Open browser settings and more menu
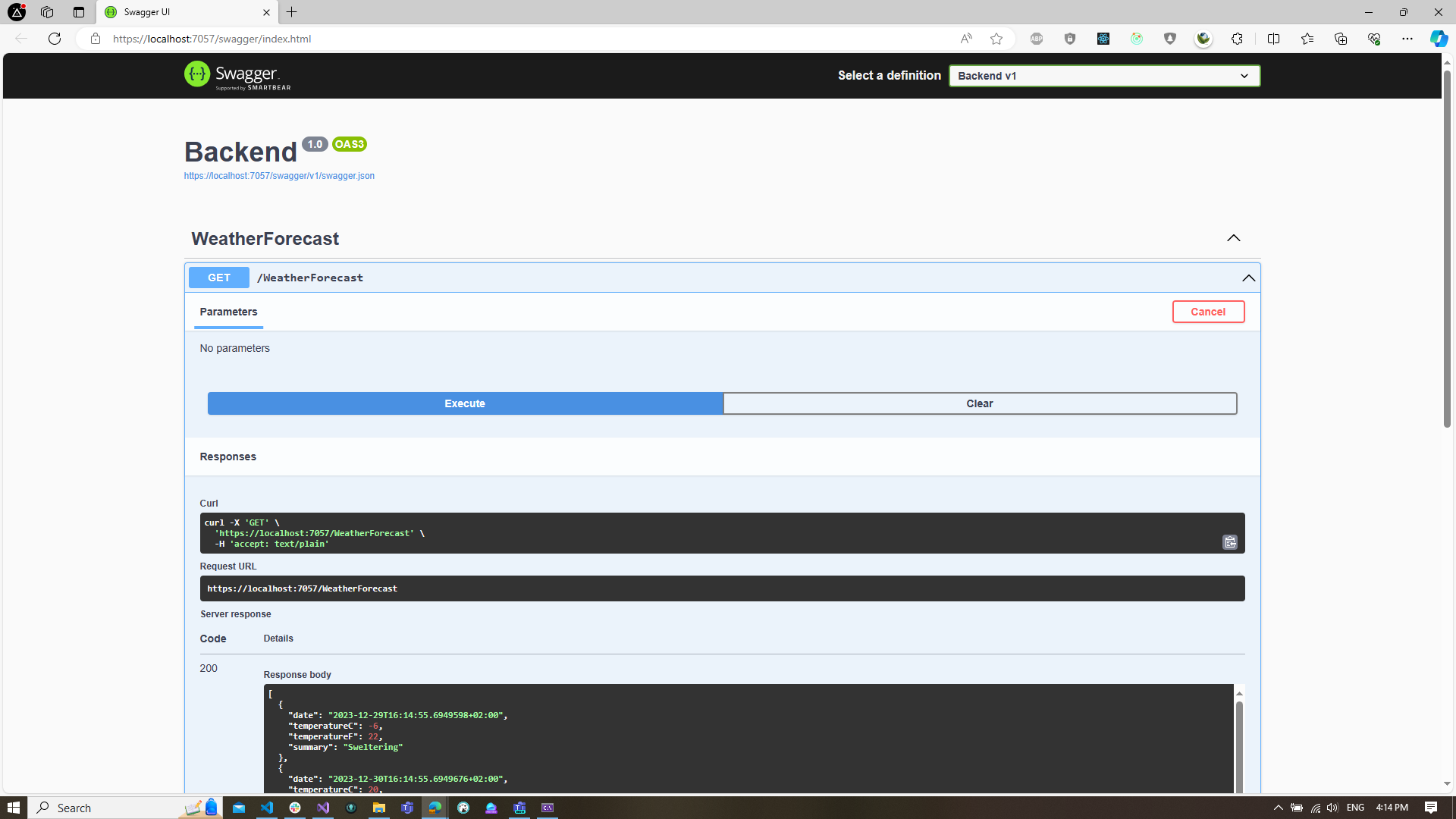1456x819 pixels. click(1407, 39)
